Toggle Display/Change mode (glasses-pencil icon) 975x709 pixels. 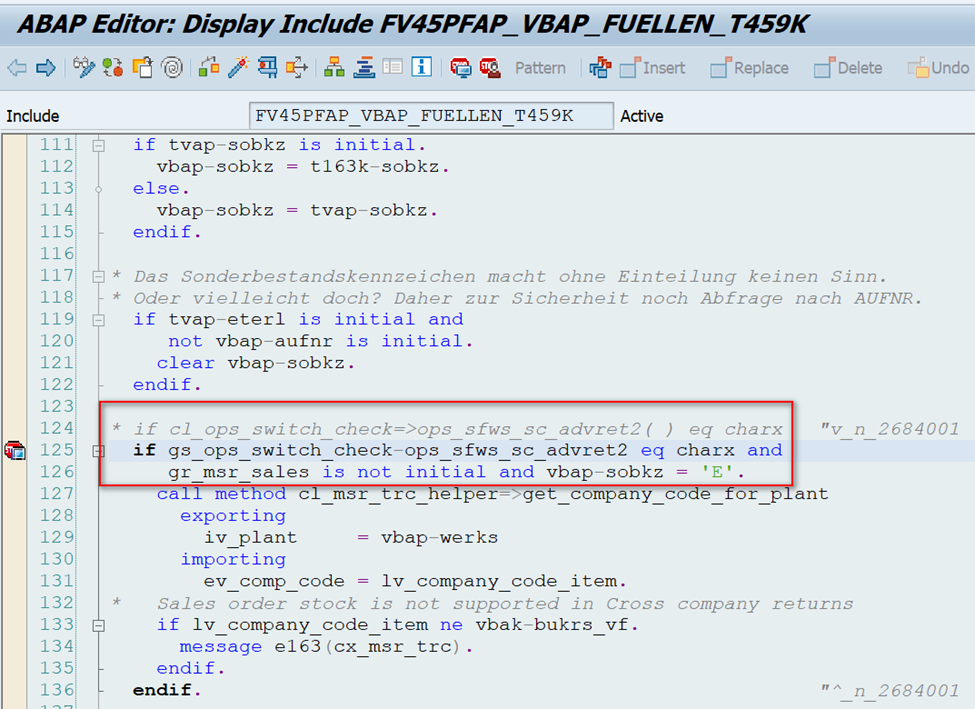pyautogui.click(x=83, y=67)
